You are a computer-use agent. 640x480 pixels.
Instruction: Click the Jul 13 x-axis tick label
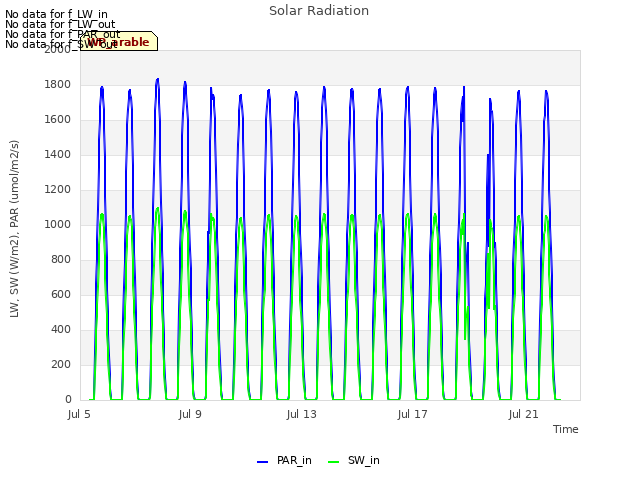coord(302,415)
